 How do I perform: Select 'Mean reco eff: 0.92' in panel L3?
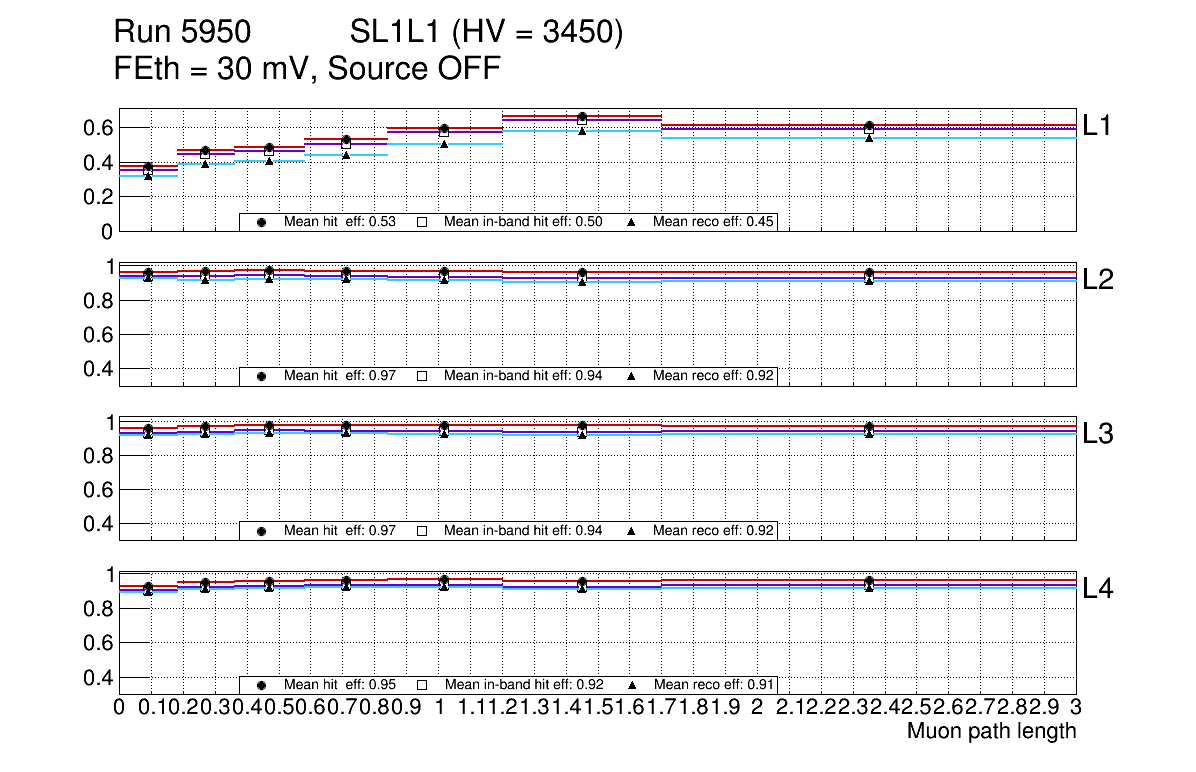click(x=714, y=530)
